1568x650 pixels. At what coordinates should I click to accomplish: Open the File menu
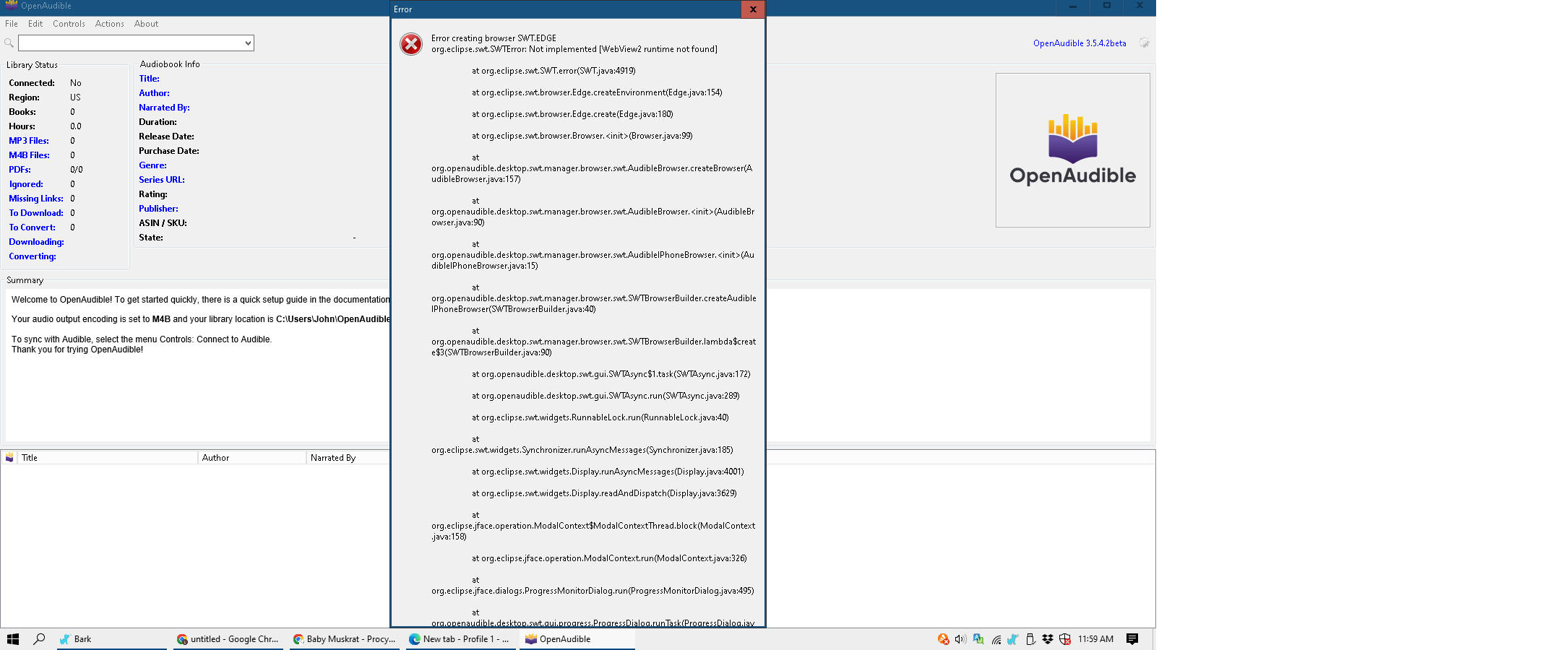click(11, 24)
